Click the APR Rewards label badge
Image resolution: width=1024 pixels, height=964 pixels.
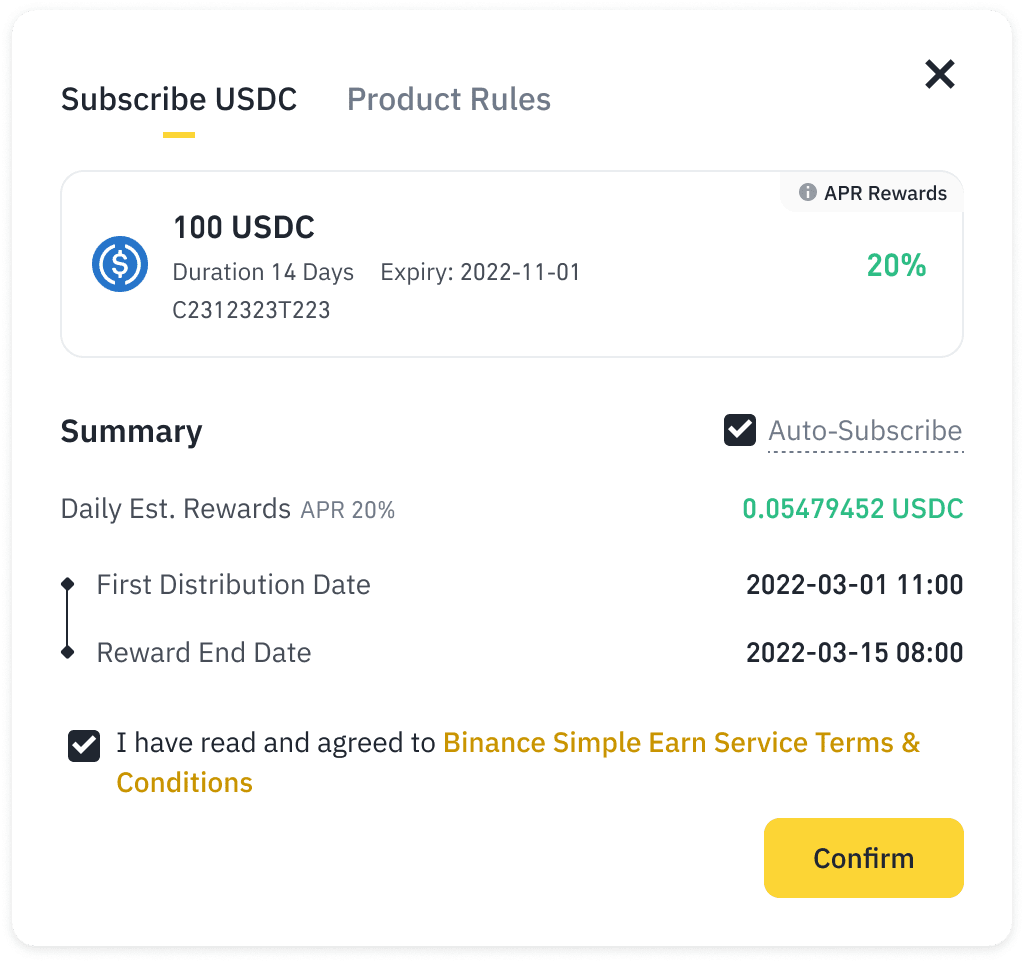pos(884,193)
